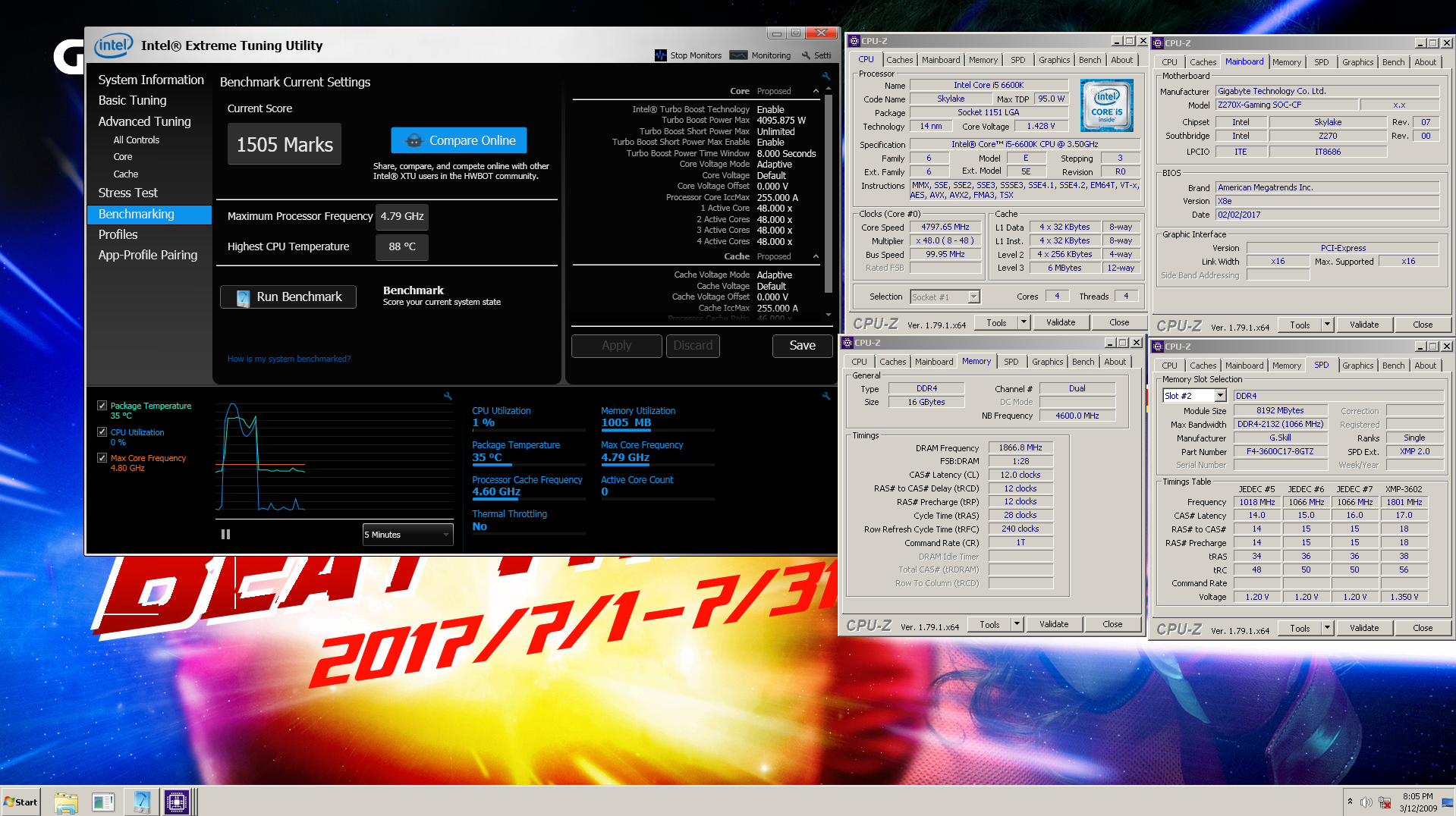Open Basic Tuning in XTU sidebar
This screenshot has width=1456, height=816.
click(132, 100)
